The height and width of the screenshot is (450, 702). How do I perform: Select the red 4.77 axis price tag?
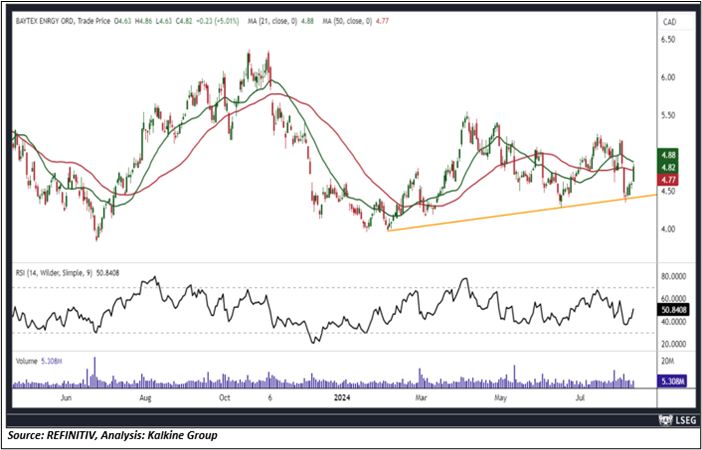(668, 180)
